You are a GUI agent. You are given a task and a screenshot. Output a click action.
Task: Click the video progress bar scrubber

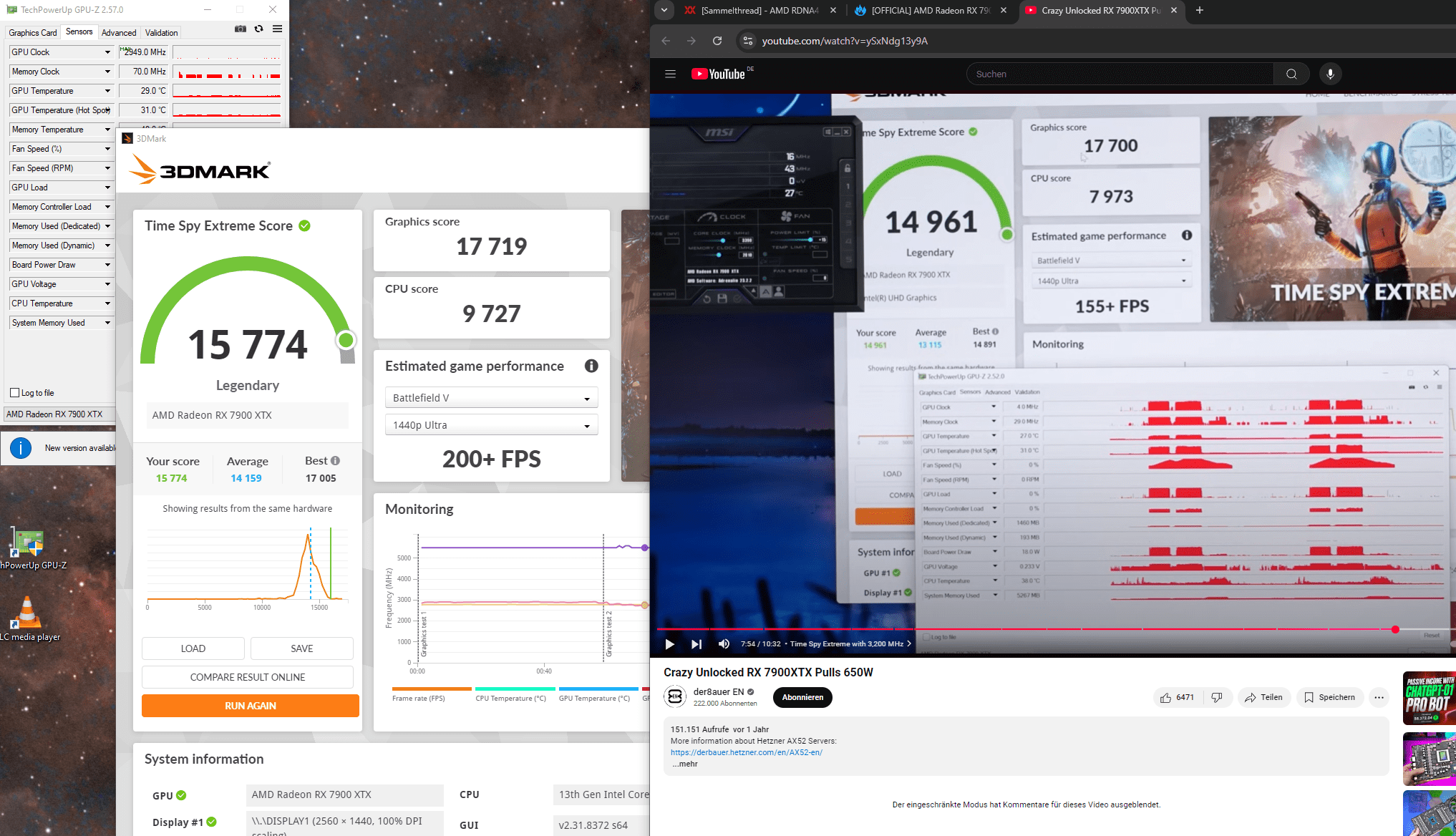point(1395,630)
